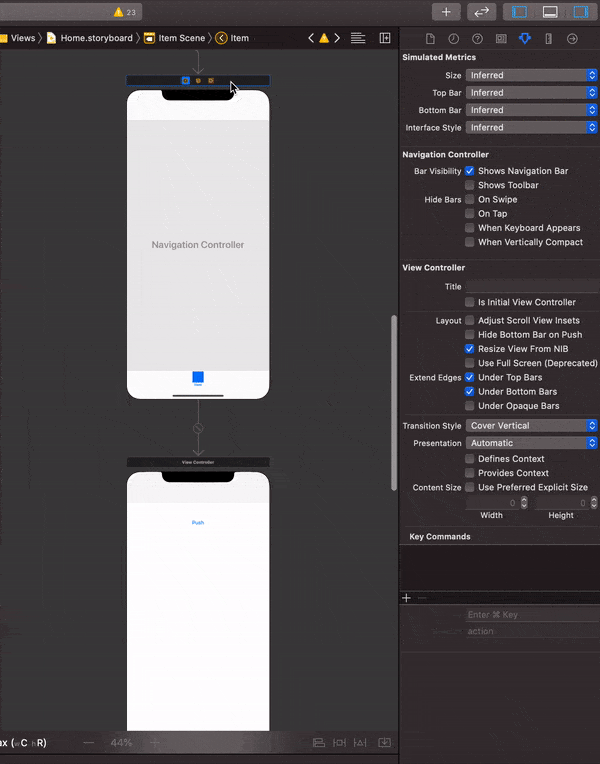Zoom in the canvas with plus

(x=155, y=743)
